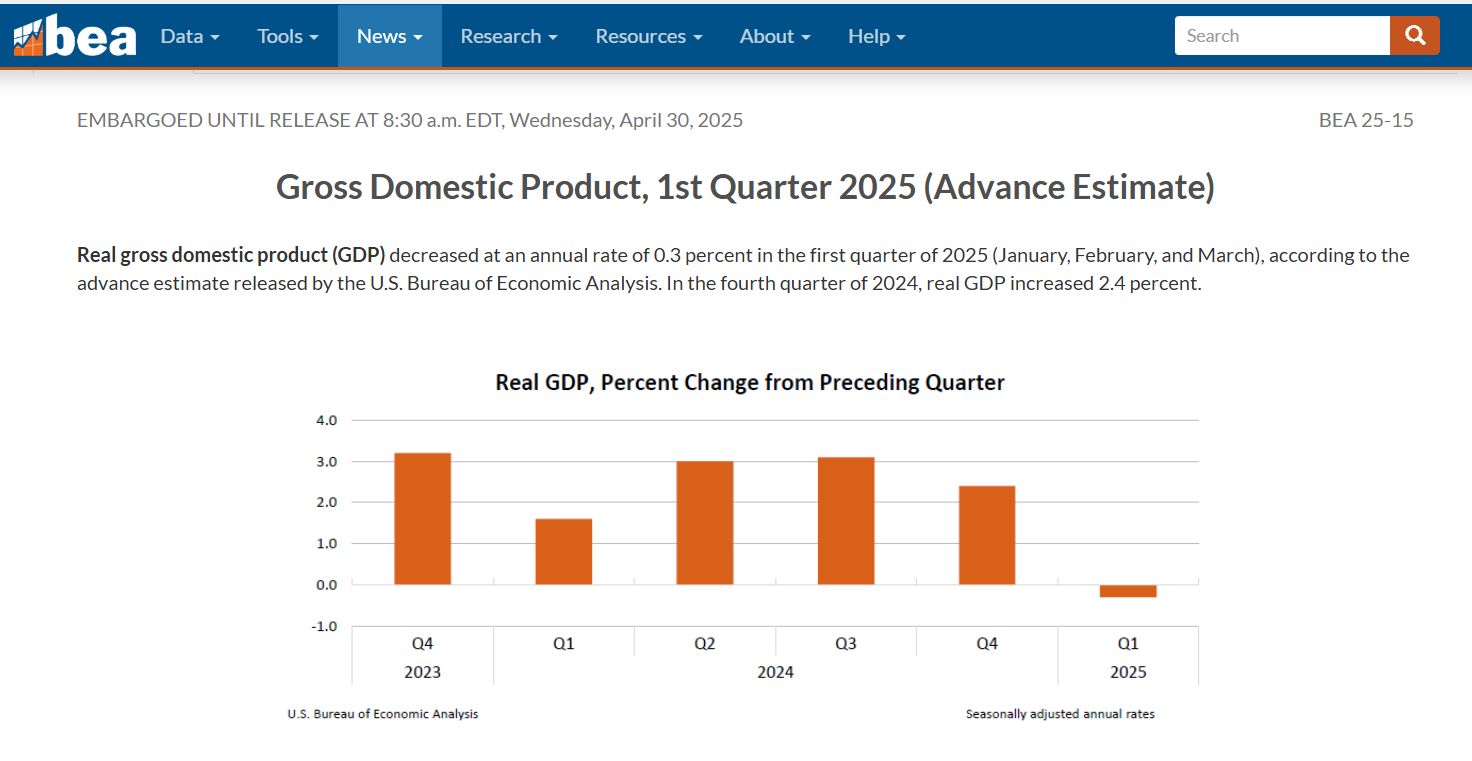Expand the Tools navigation menu

tap(287, 36)
